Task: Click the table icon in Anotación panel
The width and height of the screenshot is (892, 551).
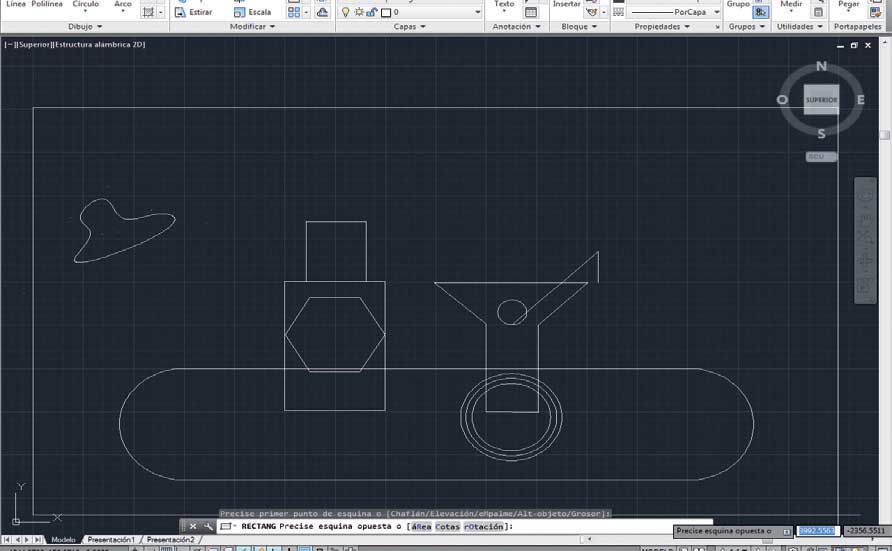Action: click(531, 12)
